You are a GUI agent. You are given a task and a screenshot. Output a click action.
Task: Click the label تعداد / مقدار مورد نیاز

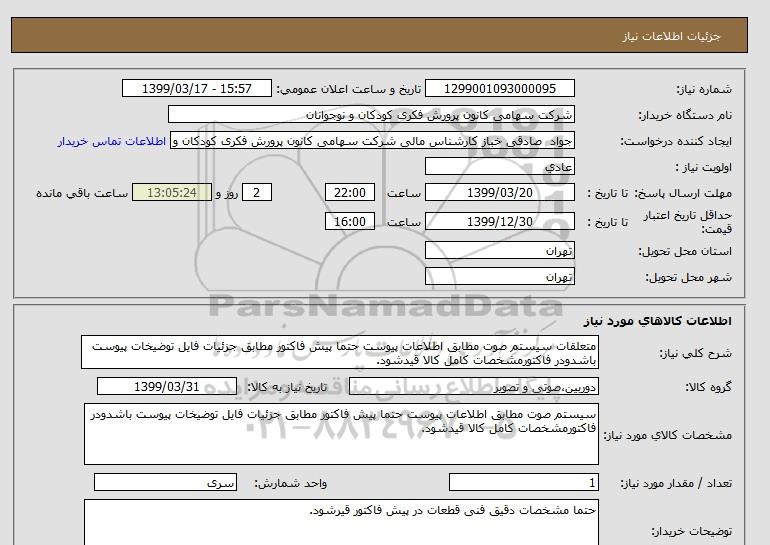point(676,484)
